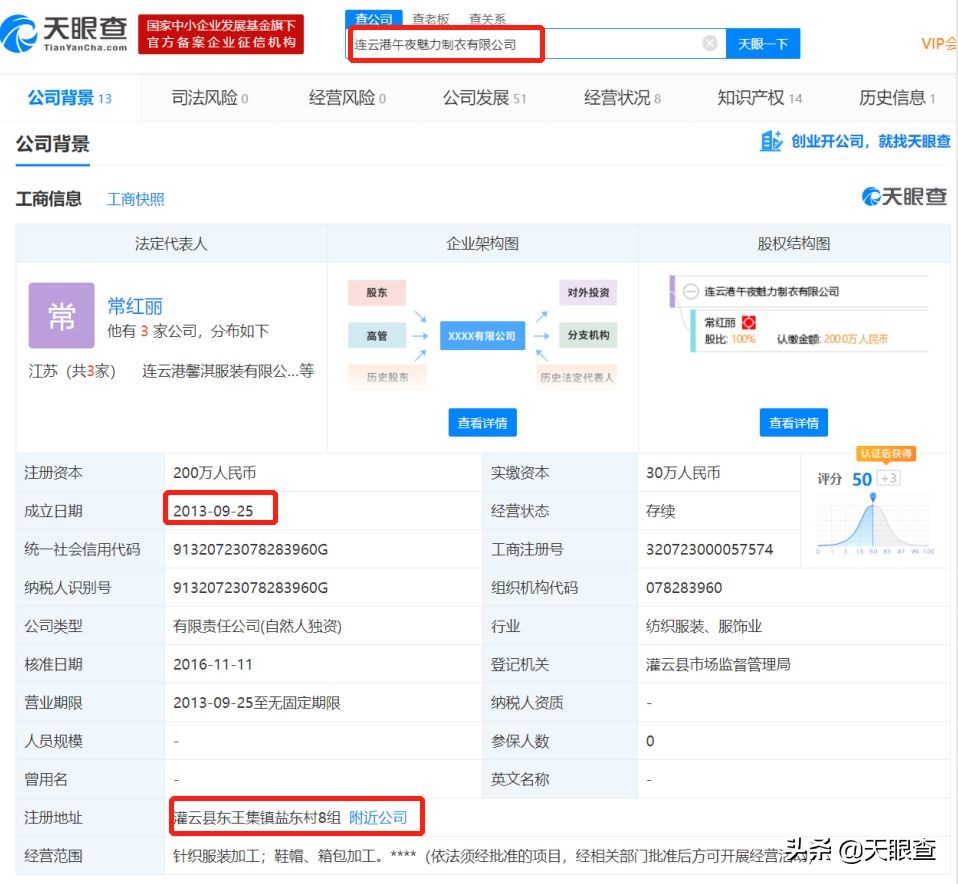Collapse the 连云港午夜魅力制衣有限公司 node in equity chart
This screenshot has width=958, height=884.
point(690,291)
